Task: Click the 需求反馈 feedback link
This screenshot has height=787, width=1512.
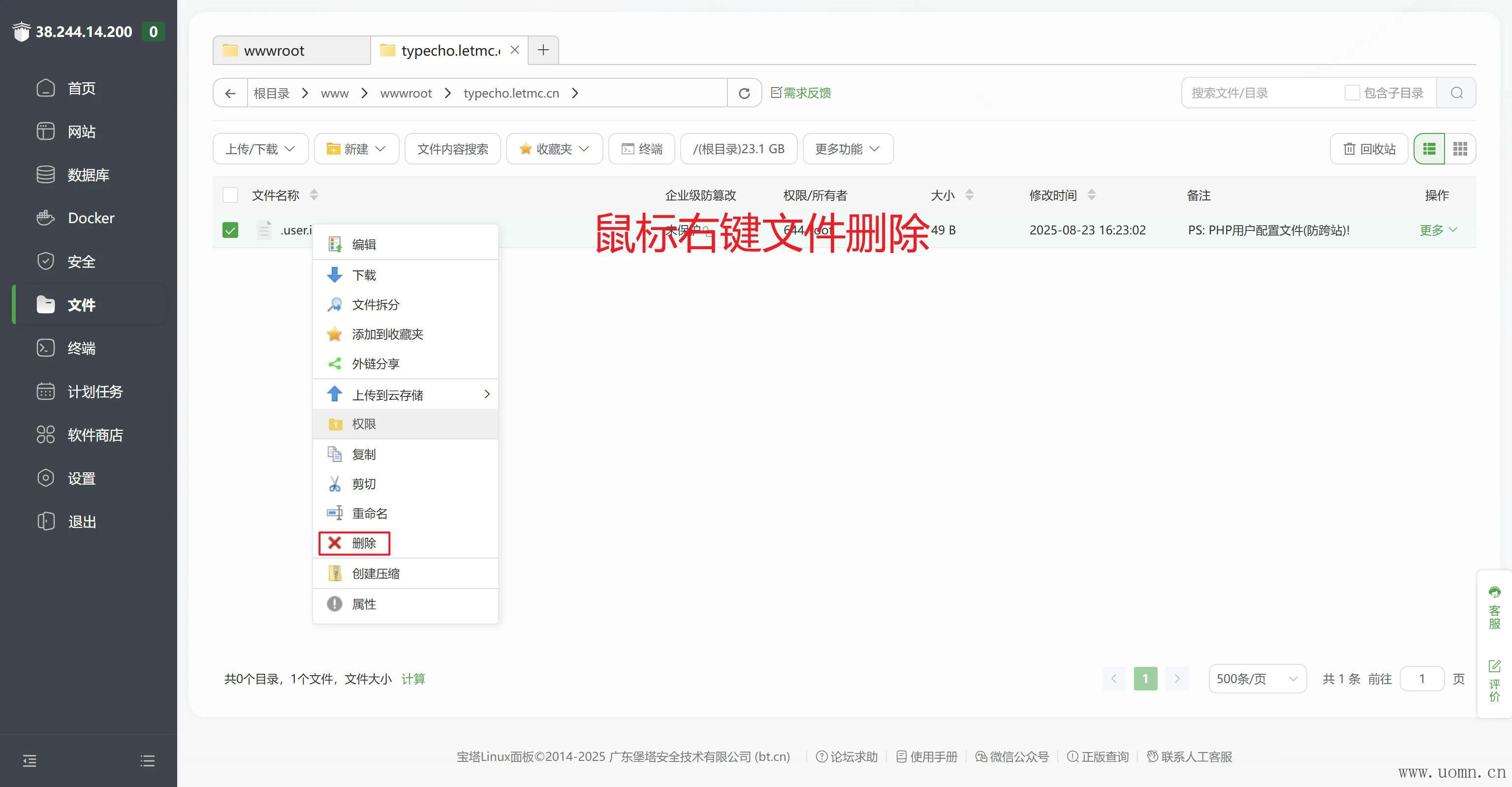Action: [x=801, y=93]
